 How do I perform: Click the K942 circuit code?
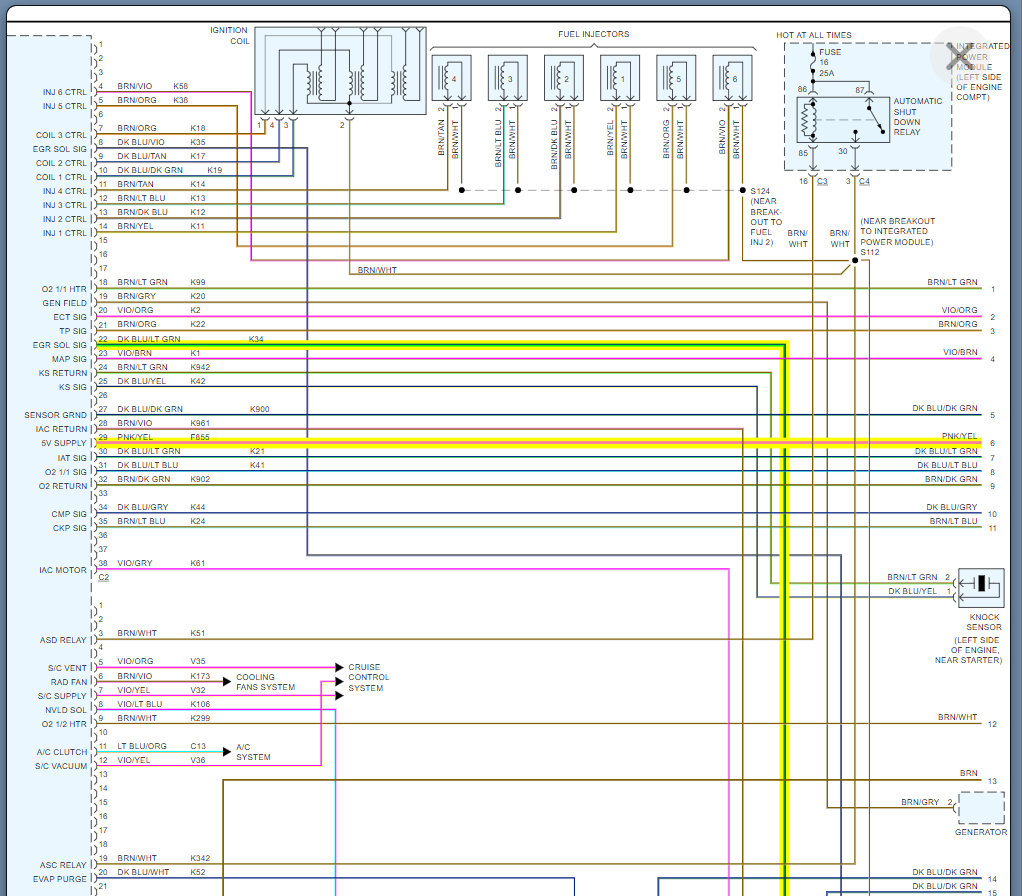(200, 367)
